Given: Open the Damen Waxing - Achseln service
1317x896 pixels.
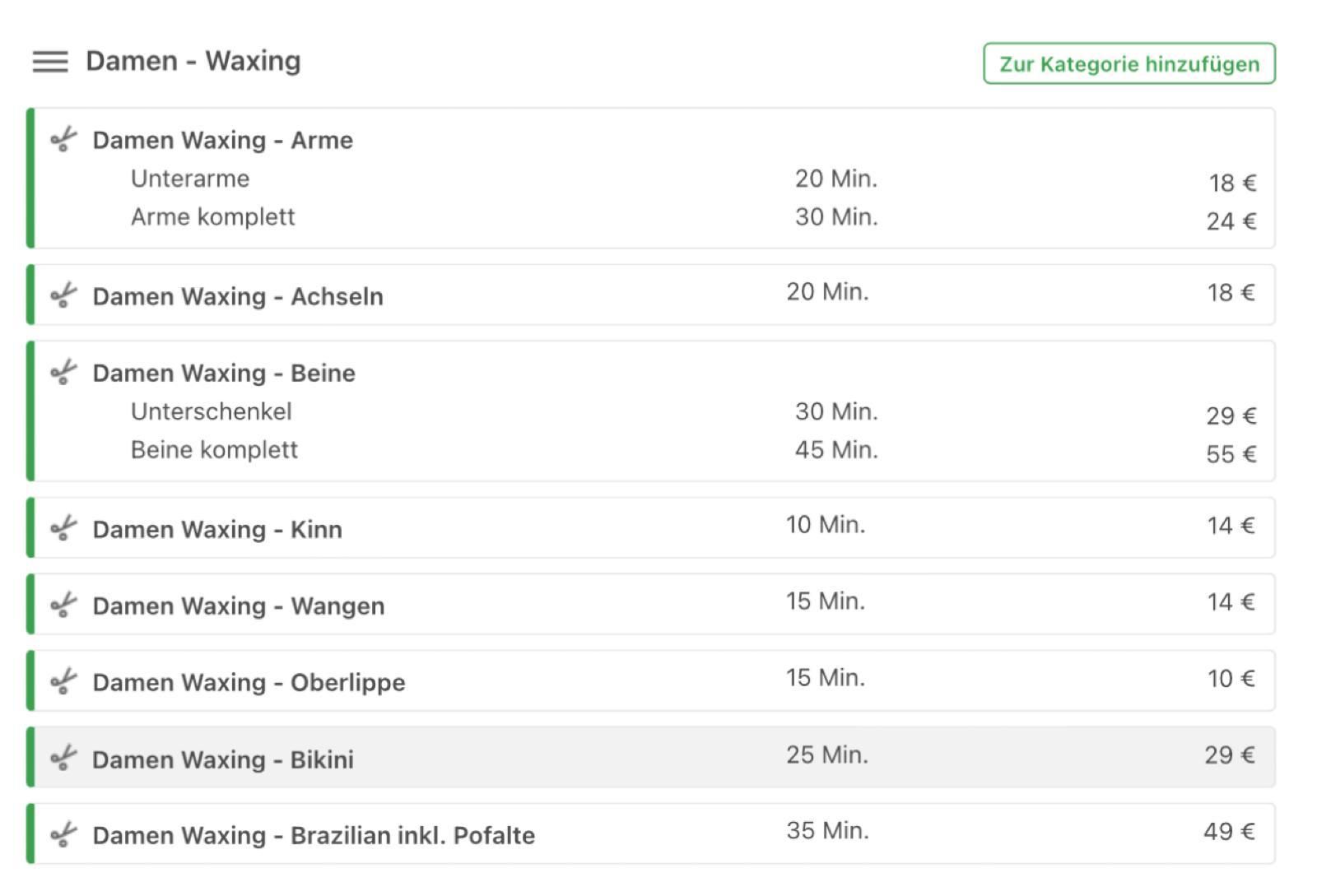Looking at the screenshot, I should click(651, 295).
